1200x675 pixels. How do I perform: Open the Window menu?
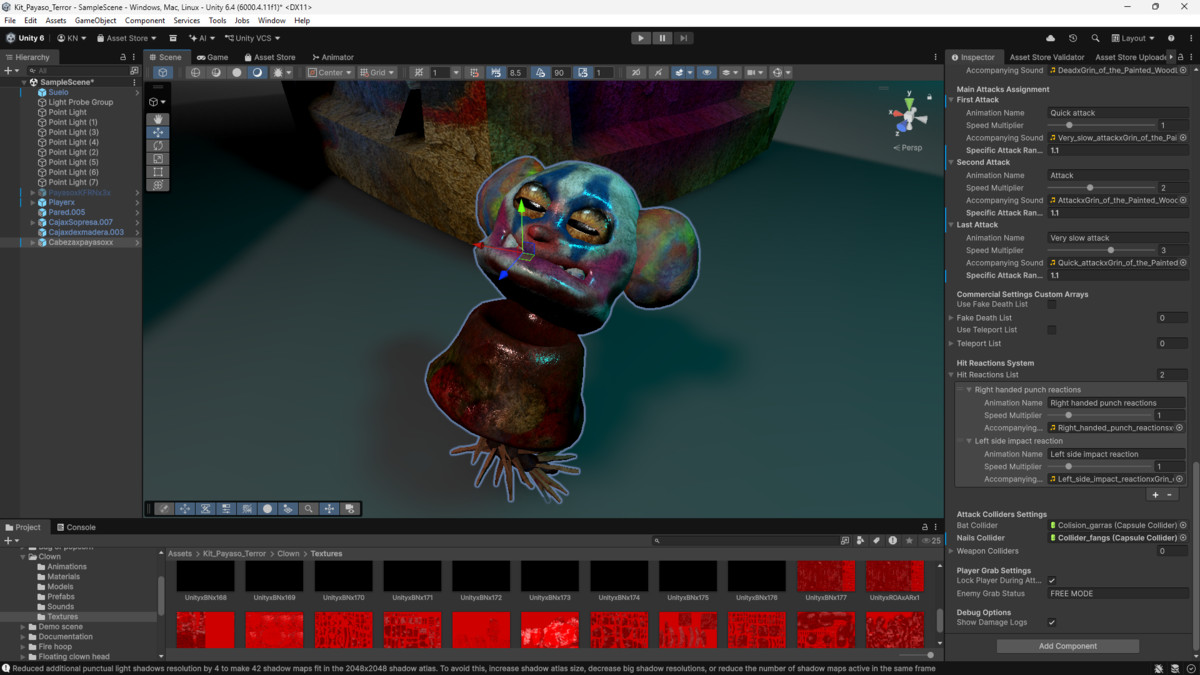coord(271,20)
